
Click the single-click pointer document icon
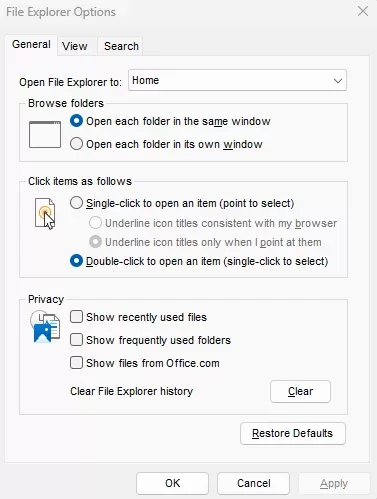[45, 214]
